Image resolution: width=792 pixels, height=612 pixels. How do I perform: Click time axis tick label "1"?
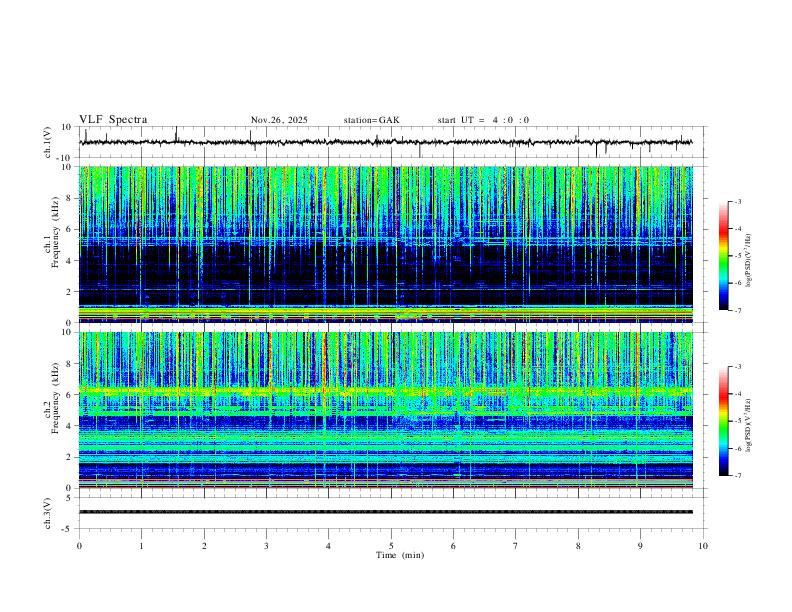pos(141,546)
